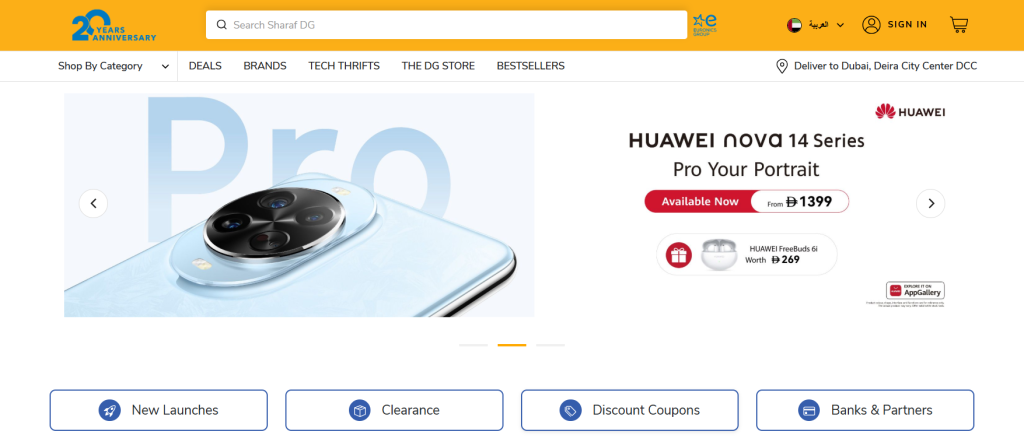Screen dimensions: 1024x442
Task: Click the Huawei AppGallery badge
Action: pyautogui.click(x=915, y=291)
